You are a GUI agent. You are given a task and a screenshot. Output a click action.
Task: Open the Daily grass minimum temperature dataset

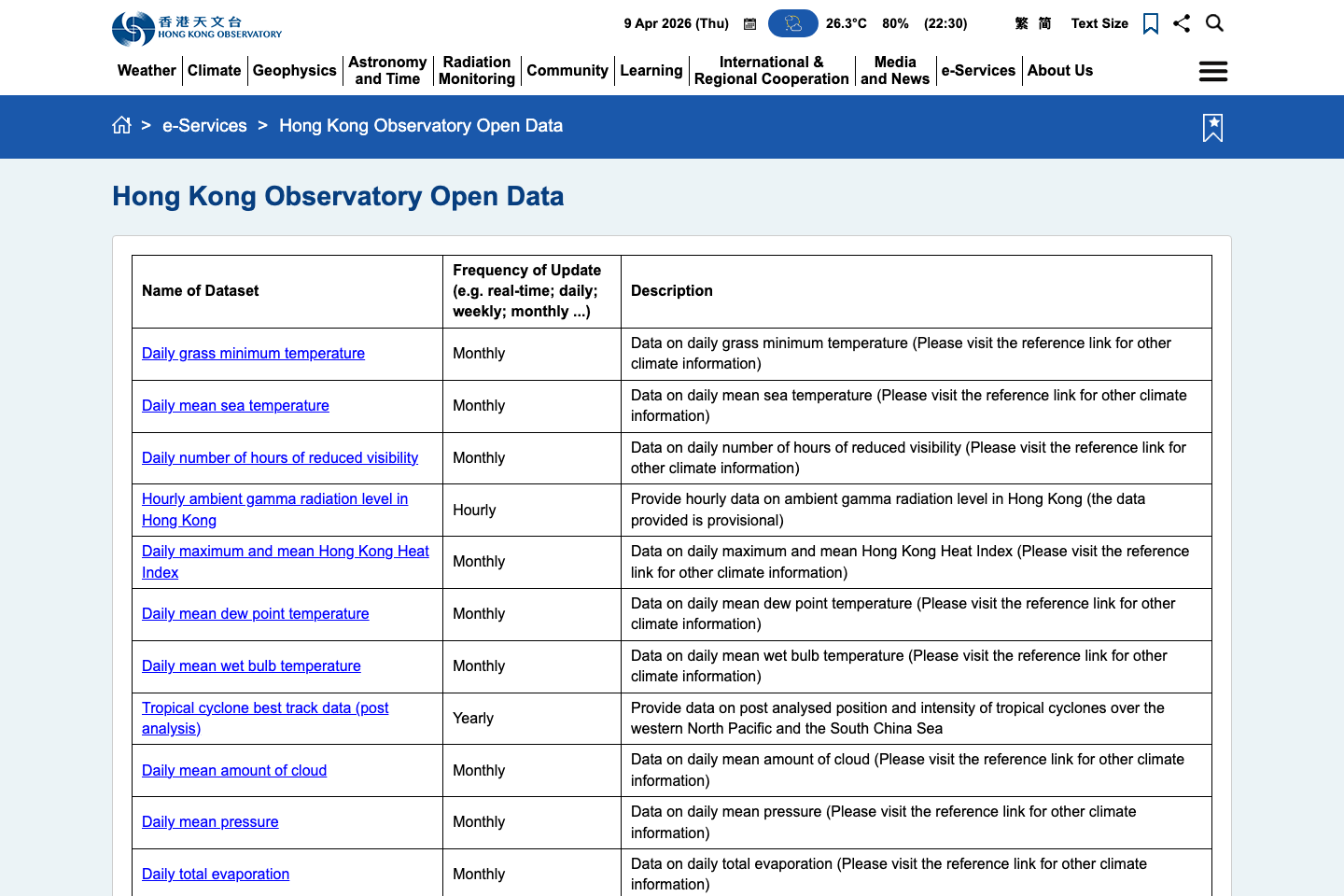tap(253, 353)
